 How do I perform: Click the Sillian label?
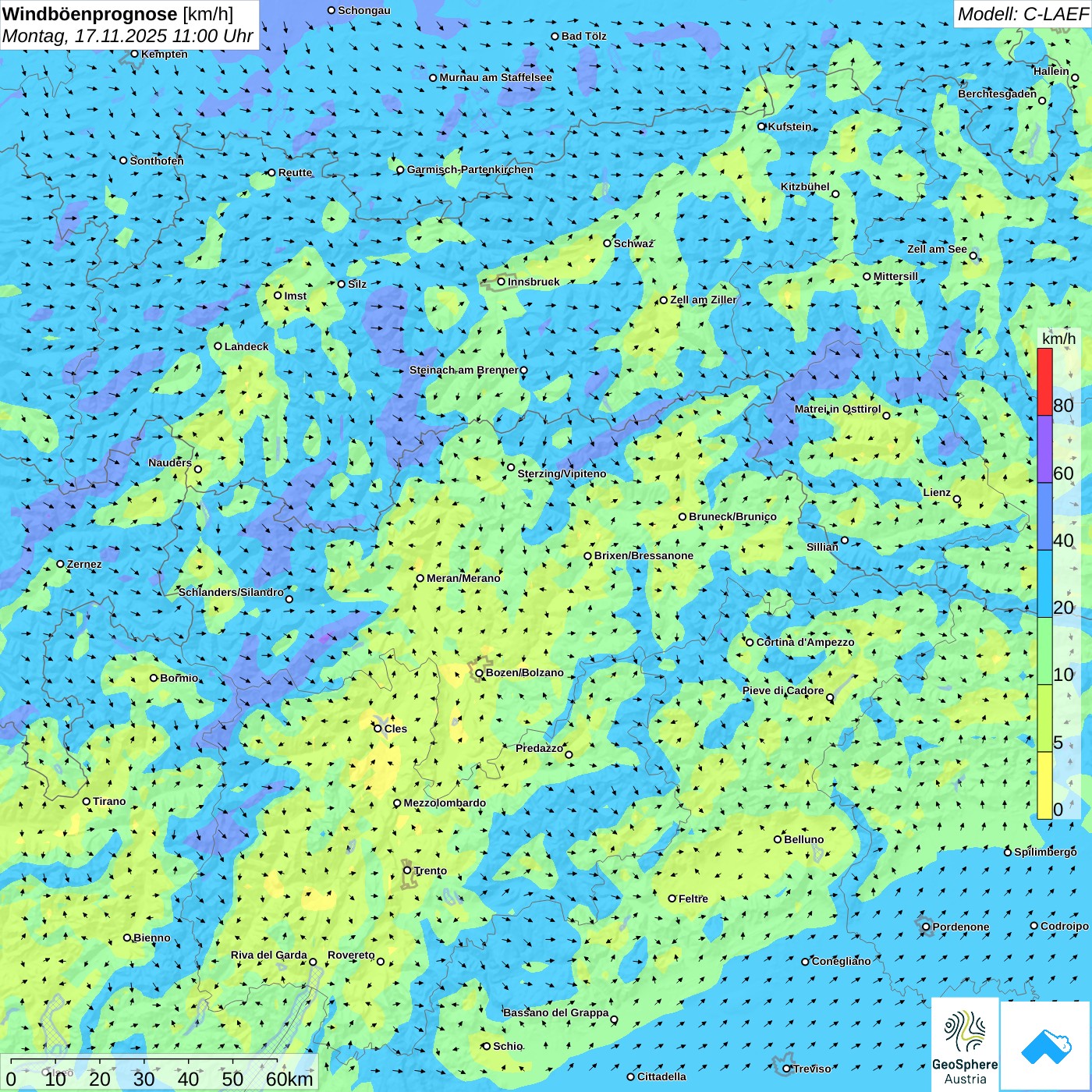pyautogui.click(x=822, y=547)
